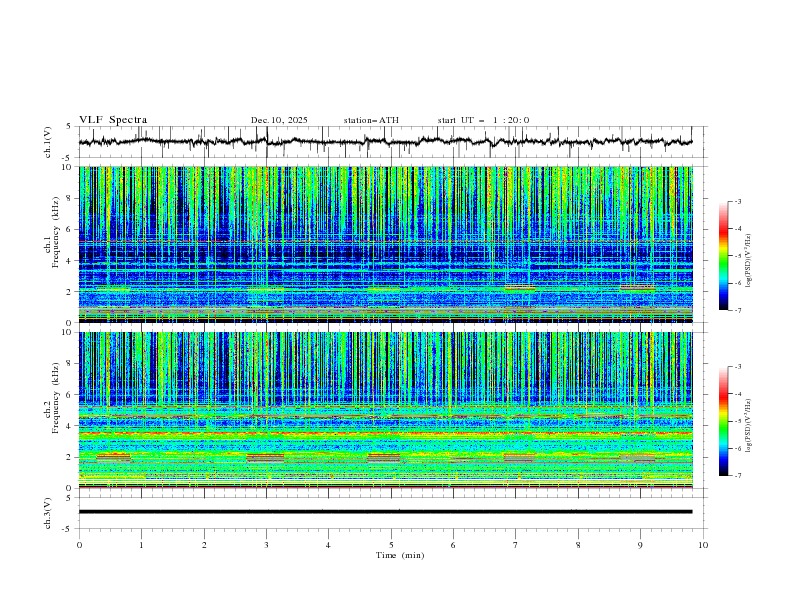The width and height of the screenshot is (792, 612).
Task: Click the ch.1 voltage waveform trace
Action: (385, 141)
